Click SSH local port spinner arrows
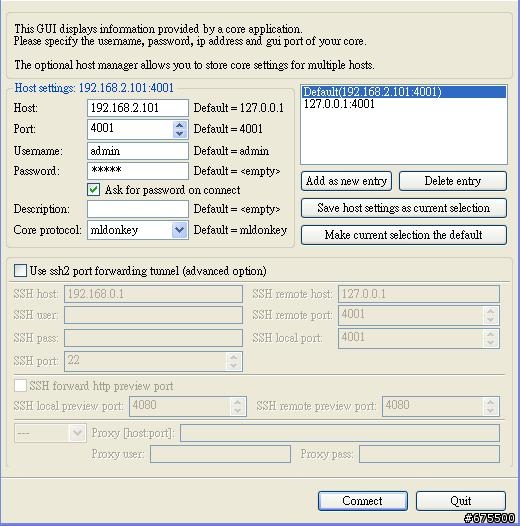 click(x=491, y=338)
